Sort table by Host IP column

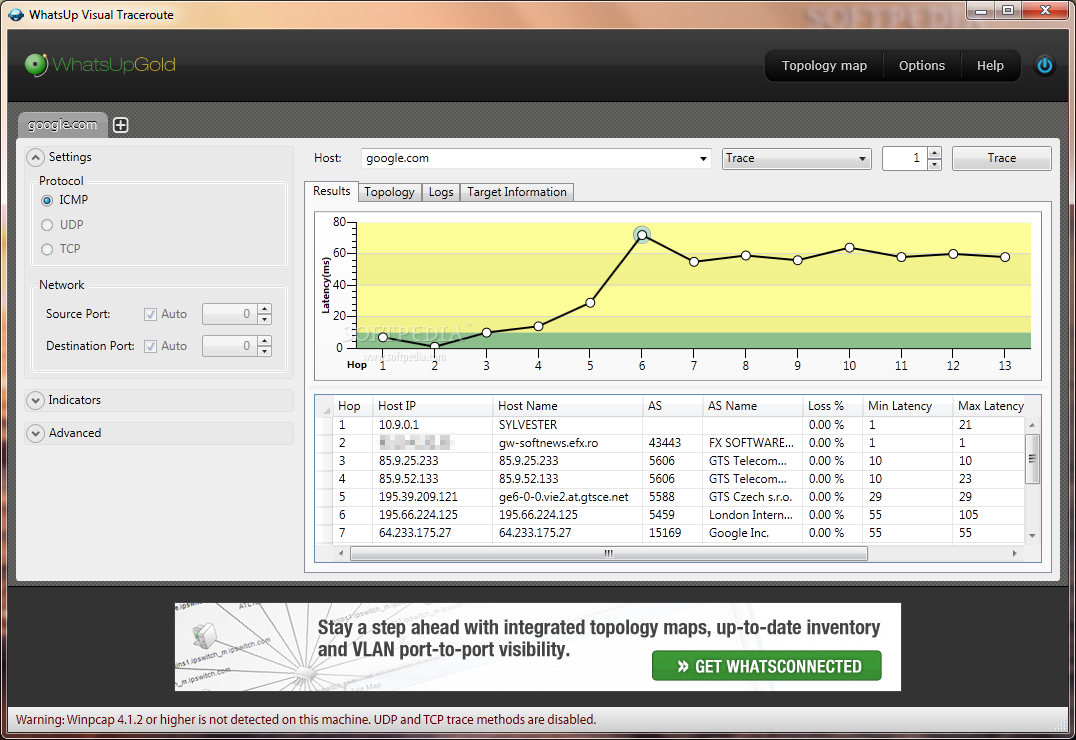pos(433,406)
